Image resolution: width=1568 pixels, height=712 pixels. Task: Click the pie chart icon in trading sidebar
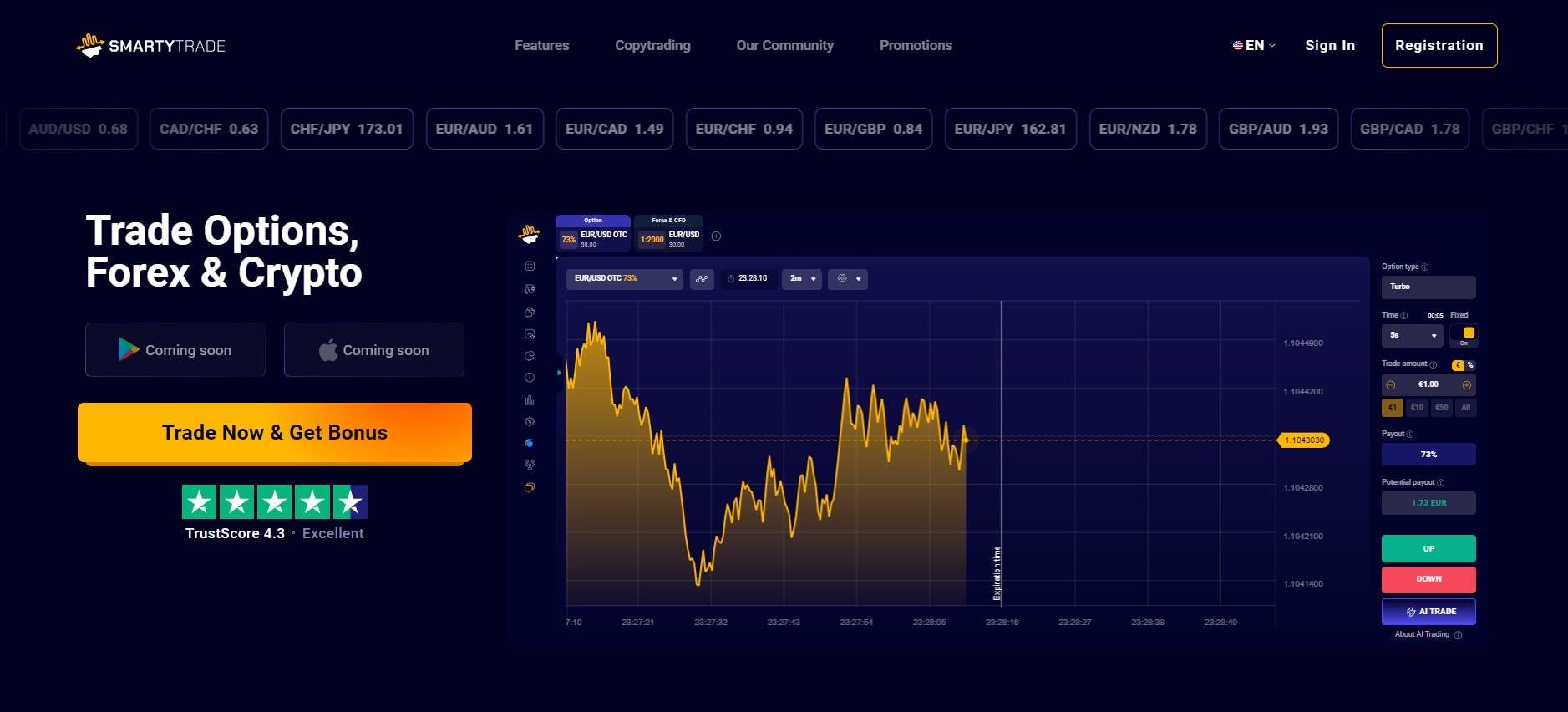529,356
